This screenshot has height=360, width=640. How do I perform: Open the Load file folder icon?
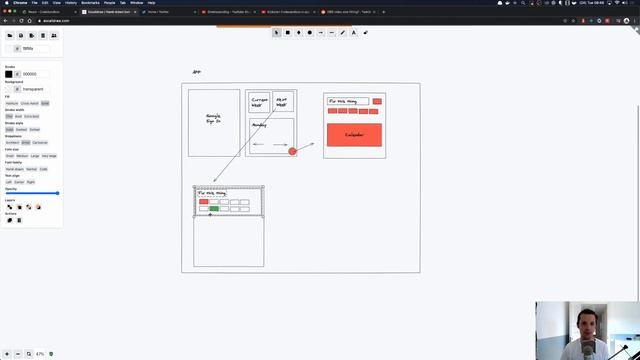(10, 36)
